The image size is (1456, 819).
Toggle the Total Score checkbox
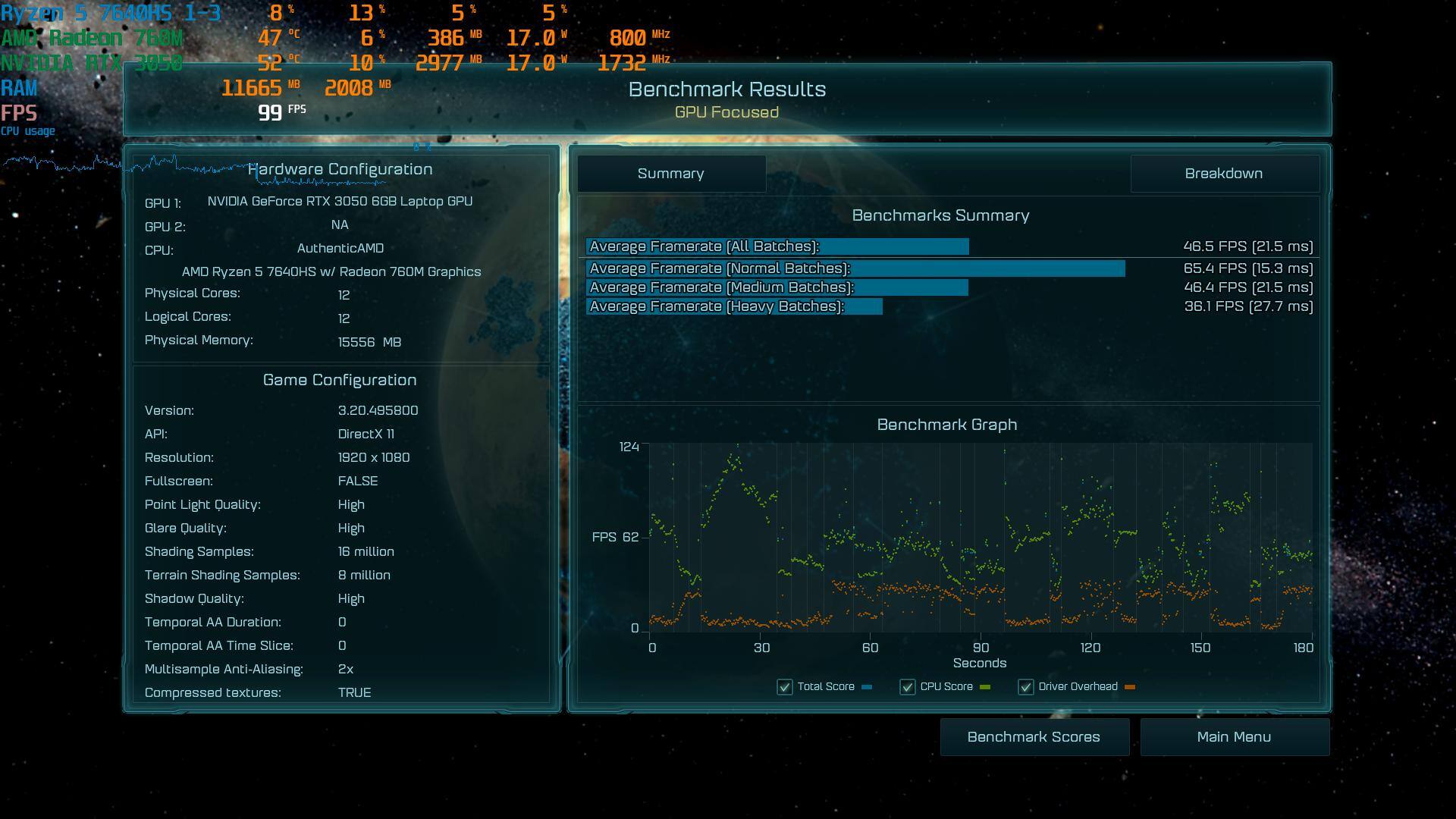pos(784,687)
